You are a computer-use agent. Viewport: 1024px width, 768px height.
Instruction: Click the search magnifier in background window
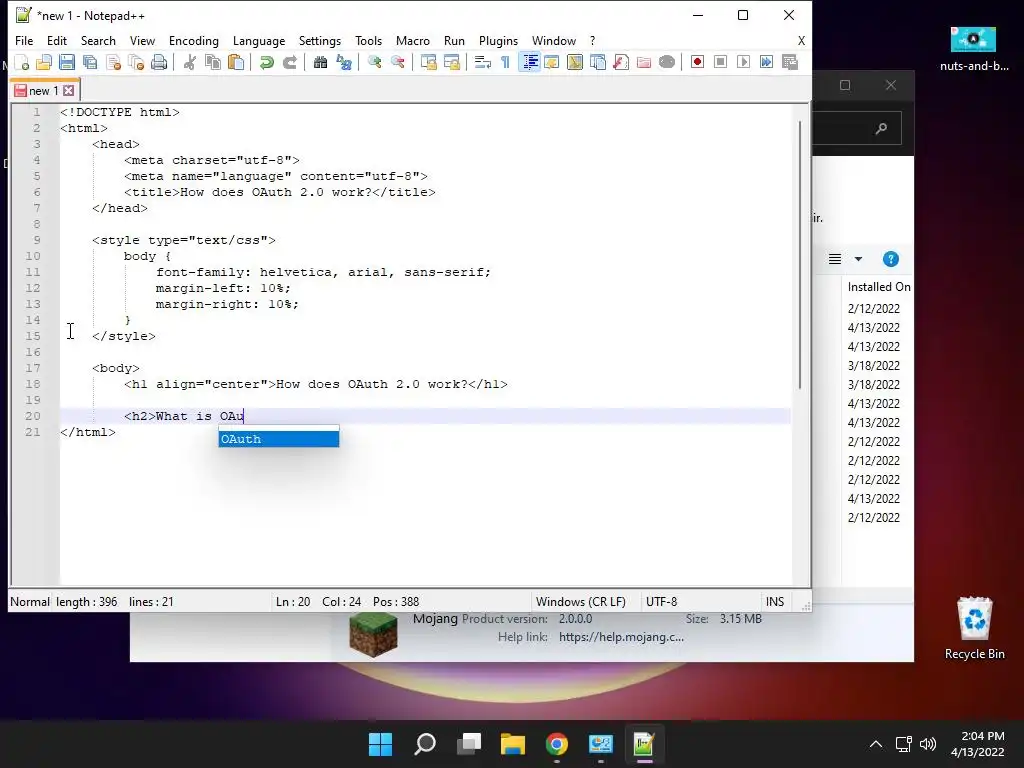(x=881, y=129)
